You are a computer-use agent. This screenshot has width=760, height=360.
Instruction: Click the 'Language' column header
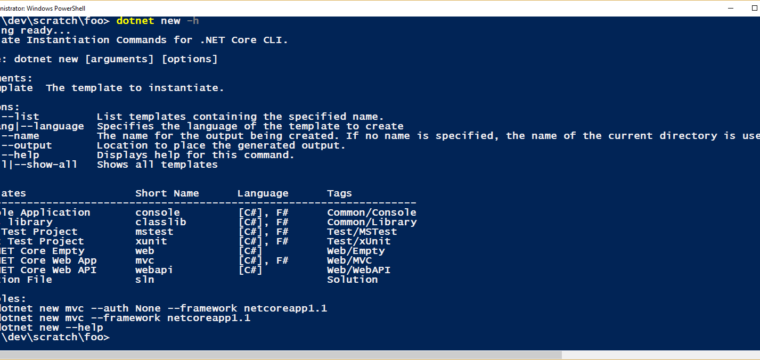(263, 193)
